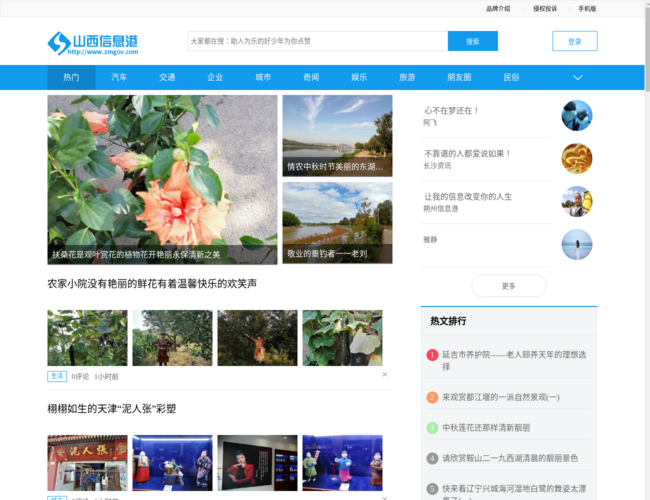Screen dimensions: 650x500
Task: Open 阿飞's round avatar
Action: 577,115
